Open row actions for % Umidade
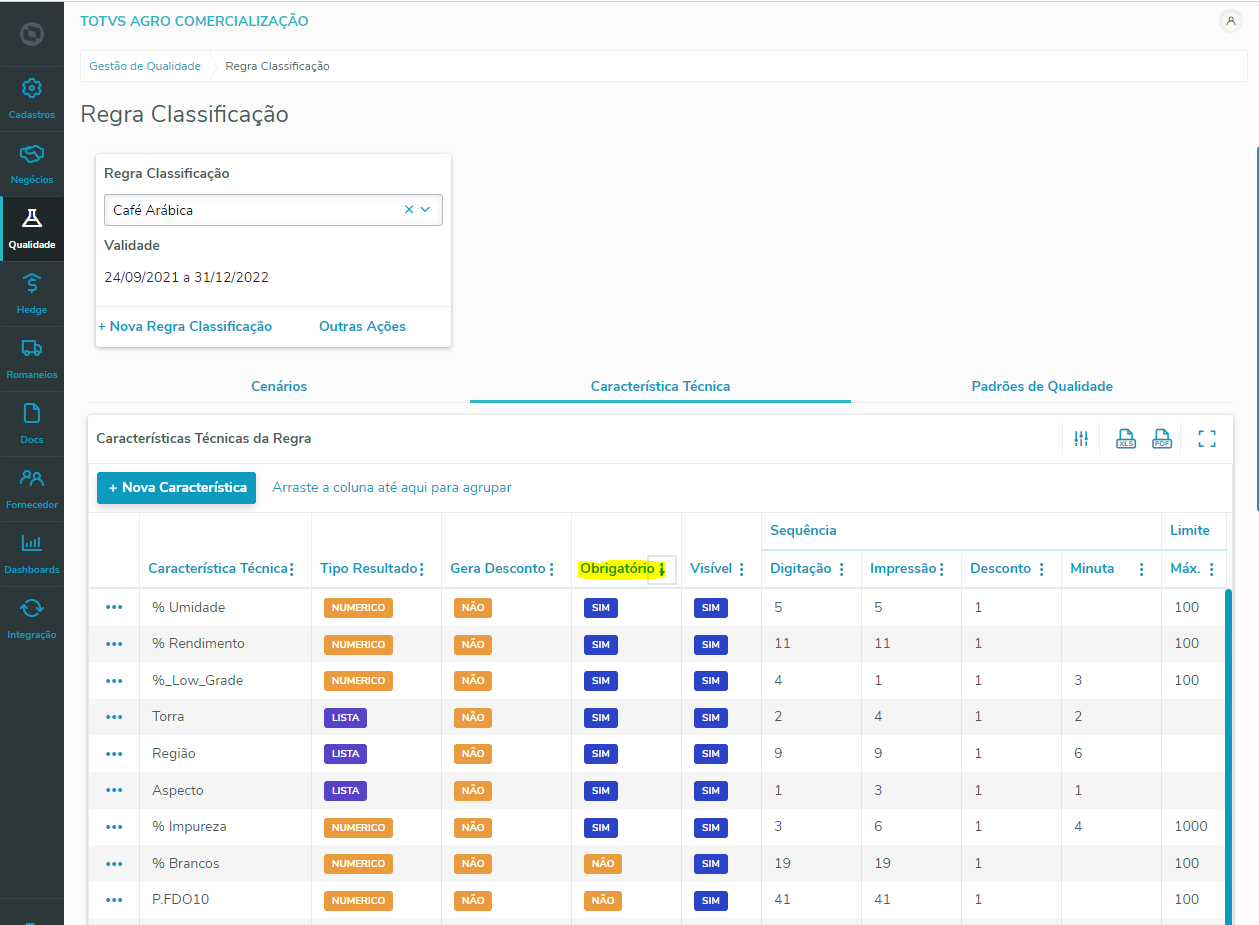1259x925 pixels. pos(114,607)
